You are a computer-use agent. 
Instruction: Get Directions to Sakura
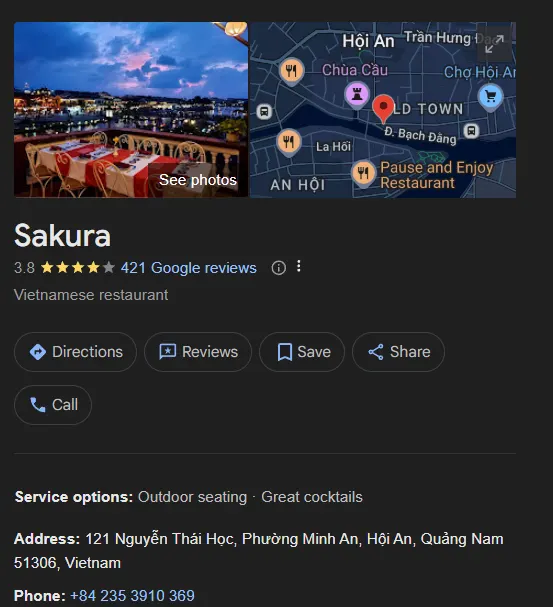coord(75,352)
